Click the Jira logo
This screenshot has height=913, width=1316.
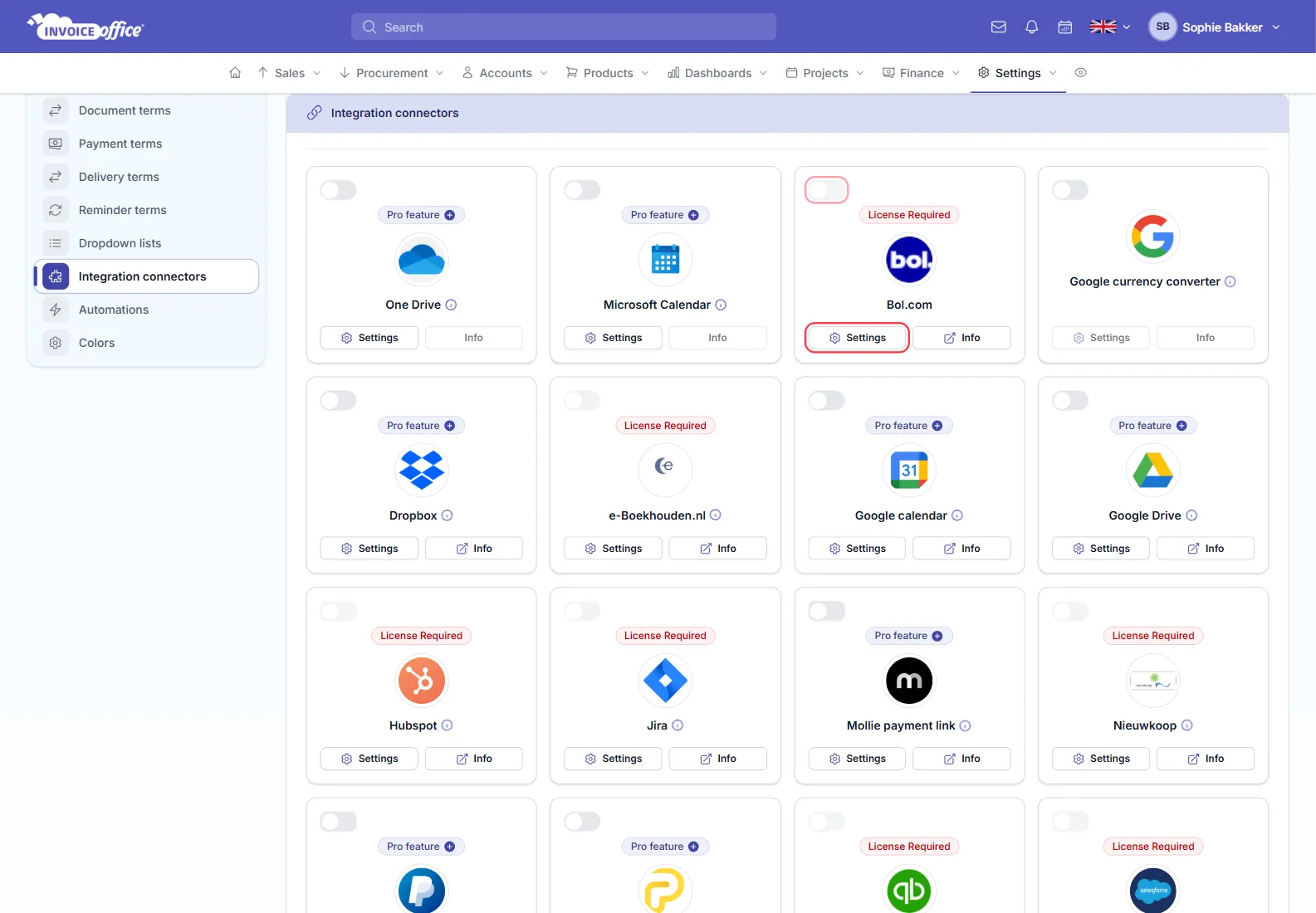(665, 681)
